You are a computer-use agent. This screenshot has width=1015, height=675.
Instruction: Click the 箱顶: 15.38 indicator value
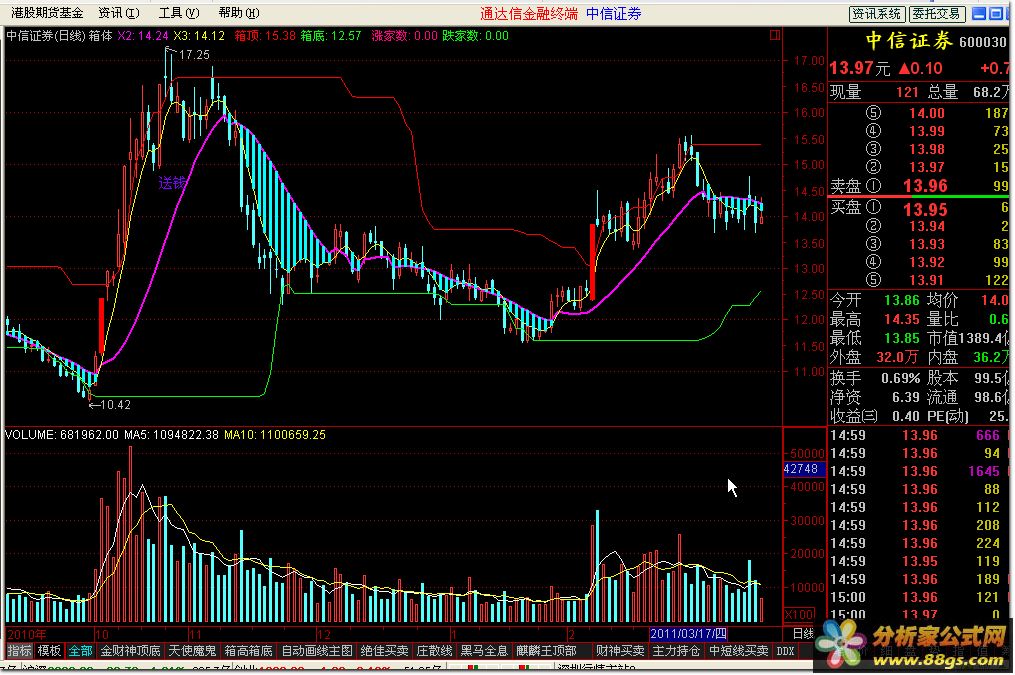tap(265, 36)
